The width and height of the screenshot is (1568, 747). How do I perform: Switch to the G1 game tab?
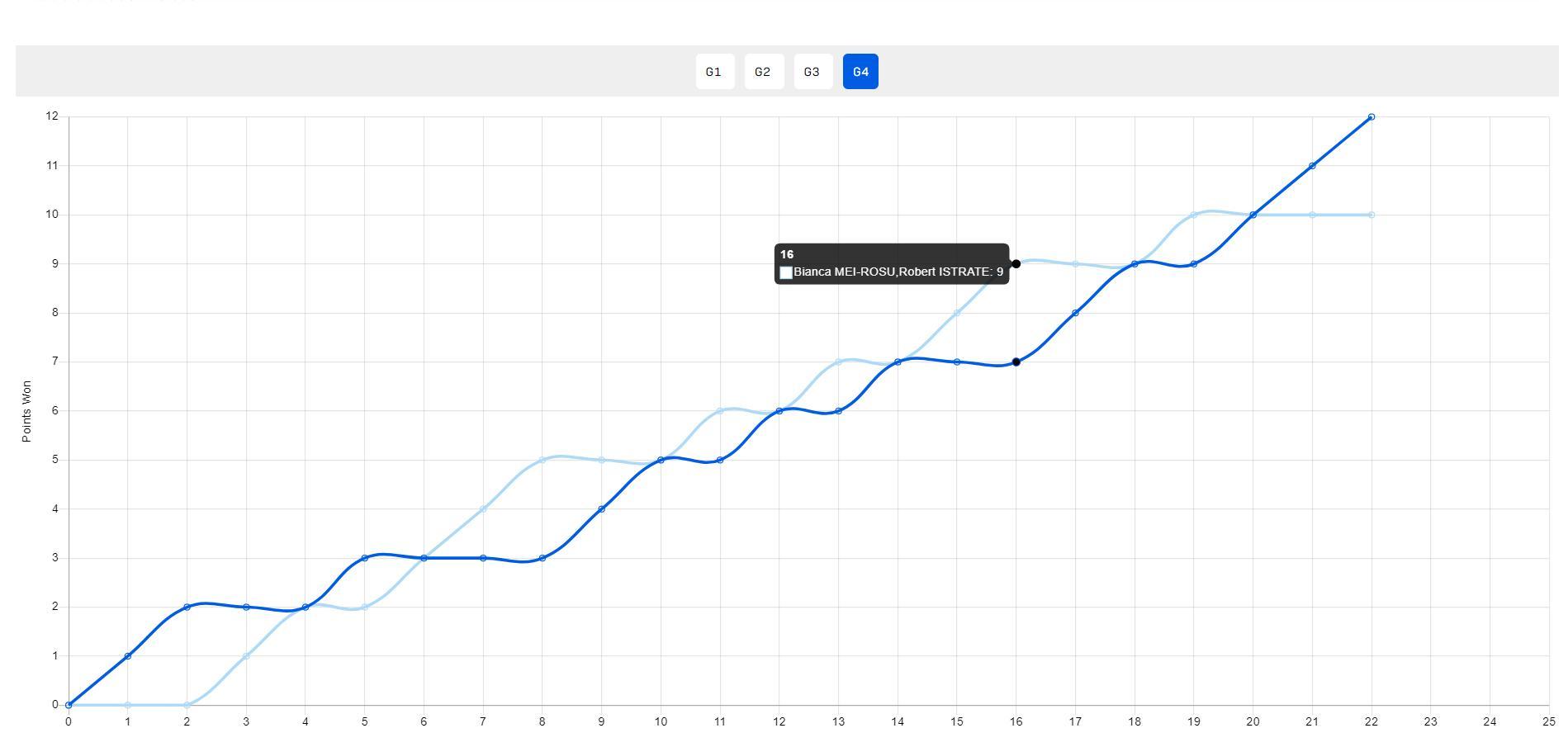coord(714,72)
